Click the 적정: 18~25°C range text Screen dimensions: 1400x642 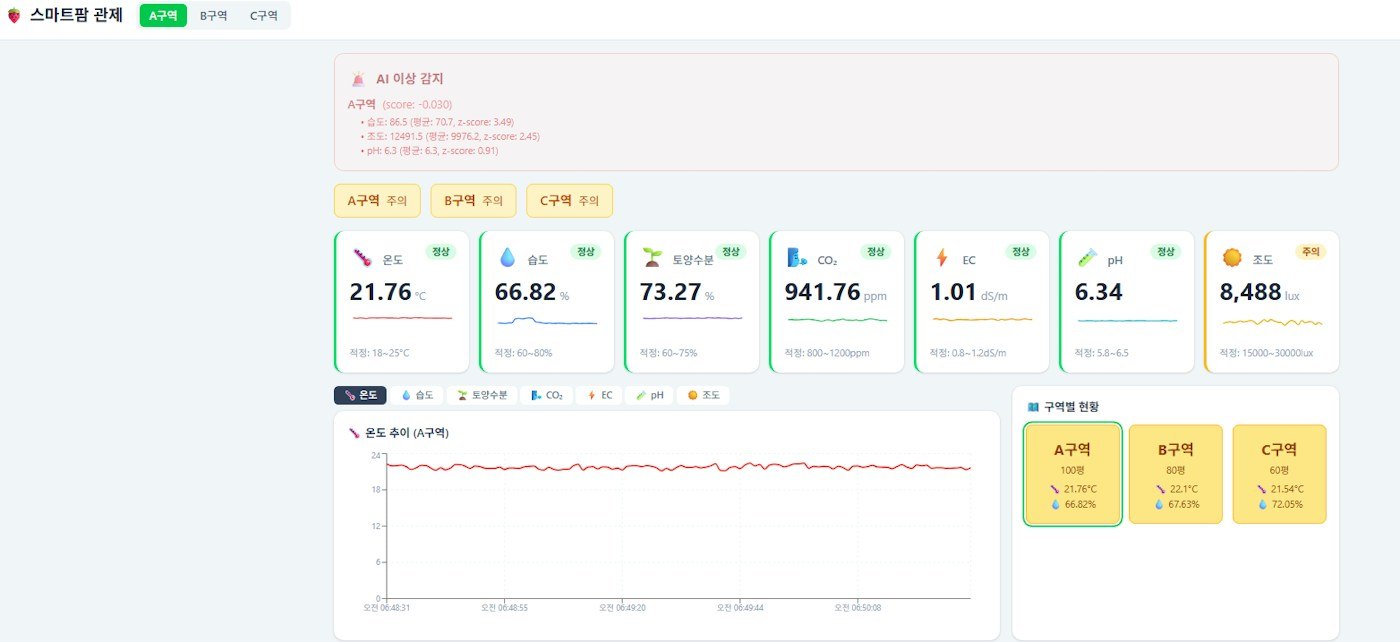(x=379, y=353)
